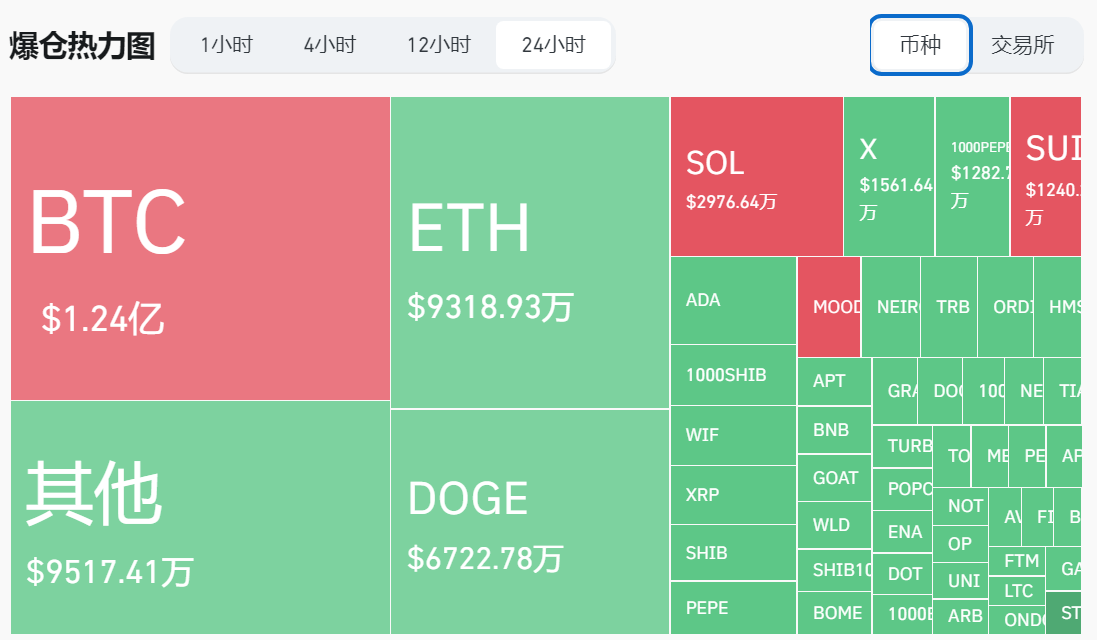Open the ETH liquidation block
The image size is (1097, 640).
coord(530,252)
